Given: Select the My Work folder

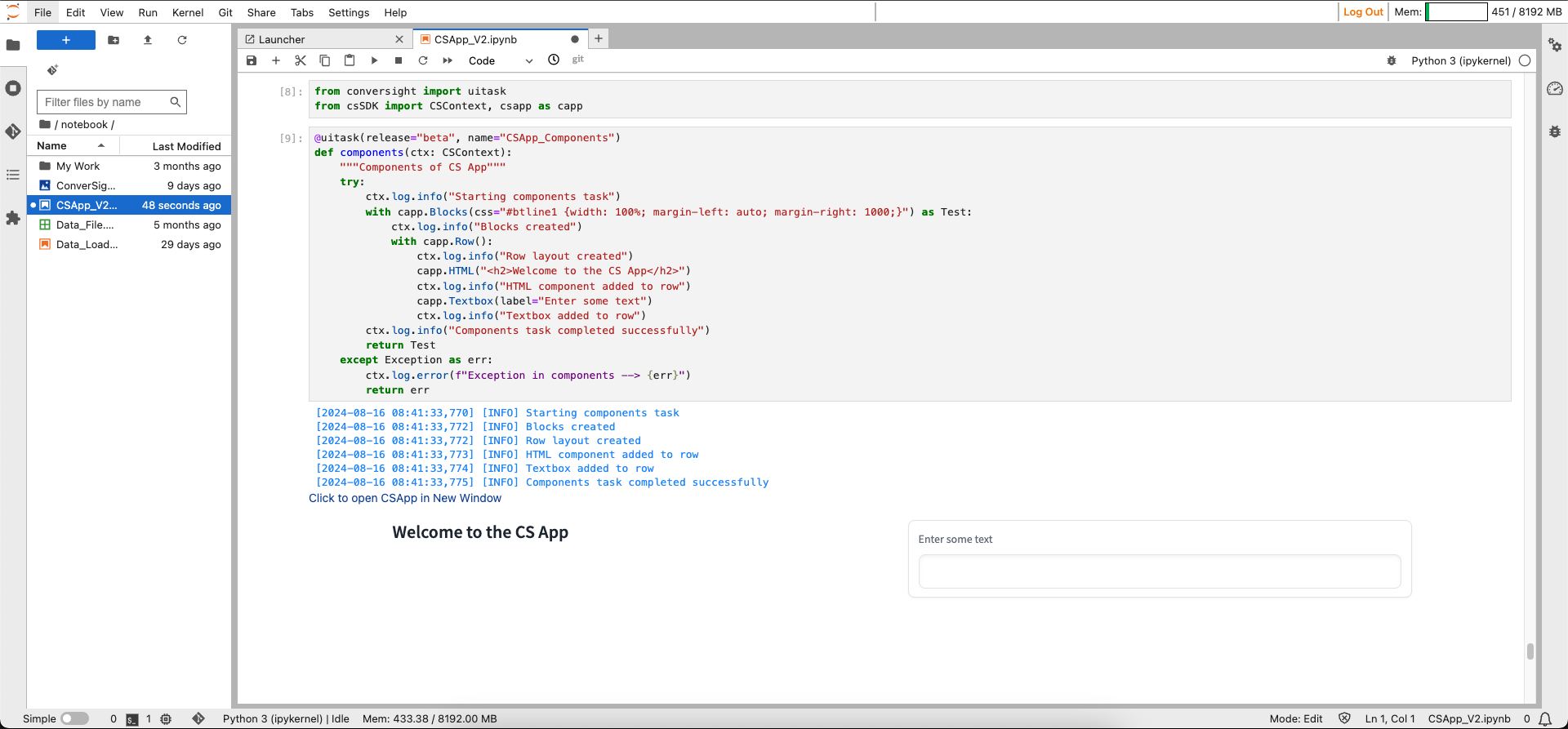Looking at the screenshot, I should pyautogui.click(x=130, y=166).
